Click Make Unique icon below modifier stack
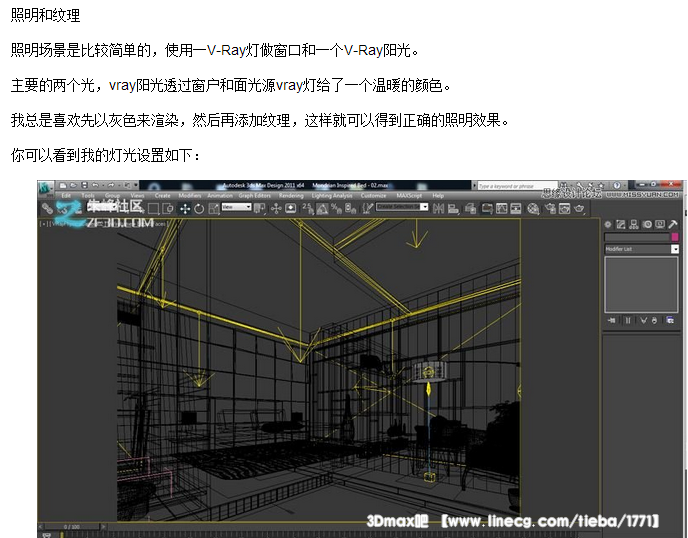This screenshot has height=538, width=688. click(x=643, y=320)
